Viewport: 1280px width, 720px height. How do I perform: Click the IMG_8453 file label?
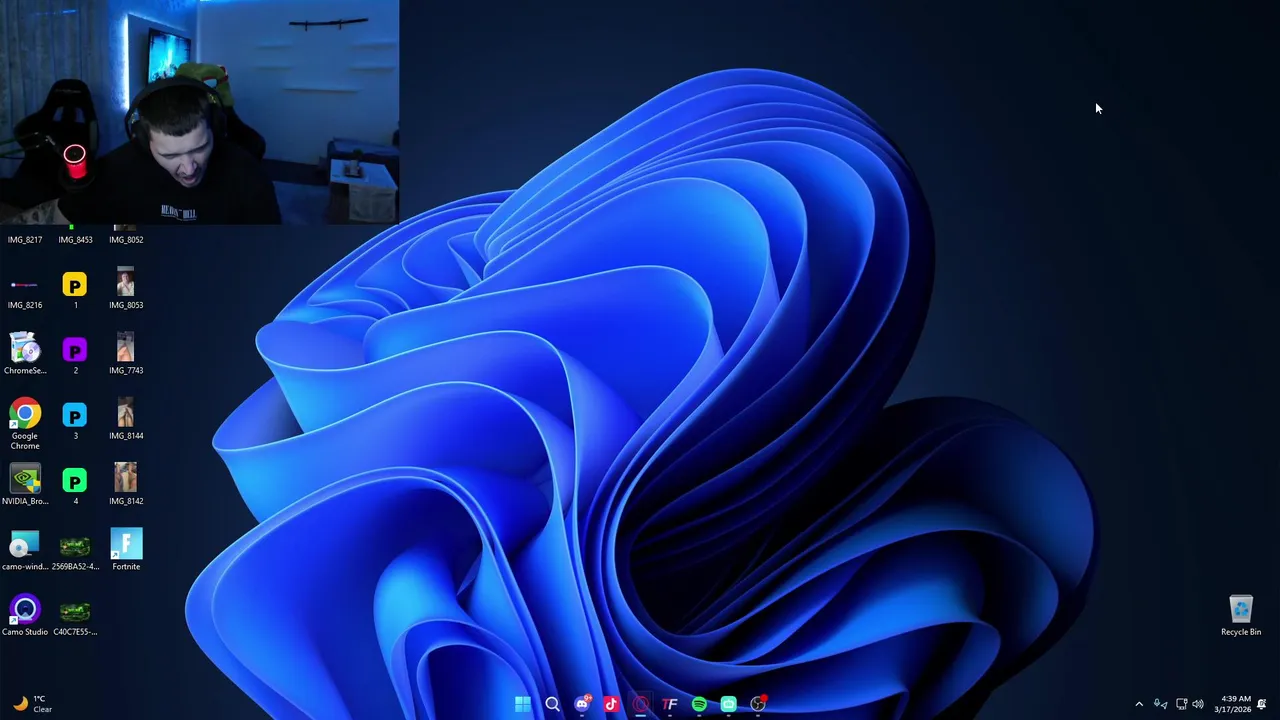(x=75, y=240)
